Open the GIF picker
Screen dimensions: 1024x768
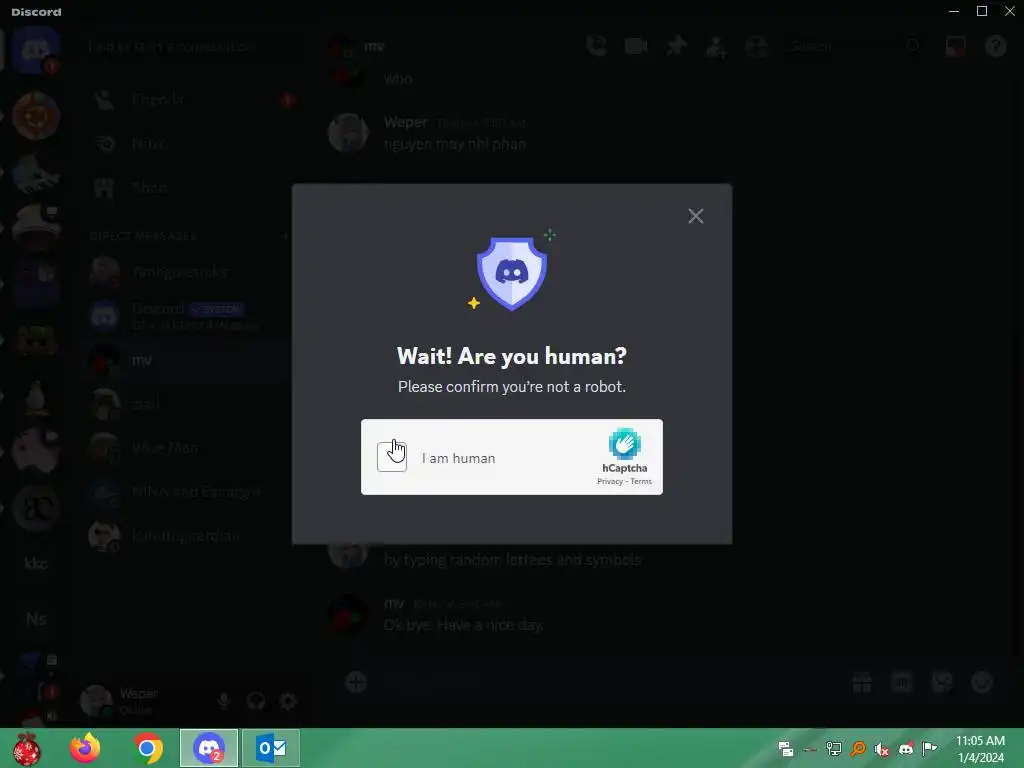tap(902, 682)
